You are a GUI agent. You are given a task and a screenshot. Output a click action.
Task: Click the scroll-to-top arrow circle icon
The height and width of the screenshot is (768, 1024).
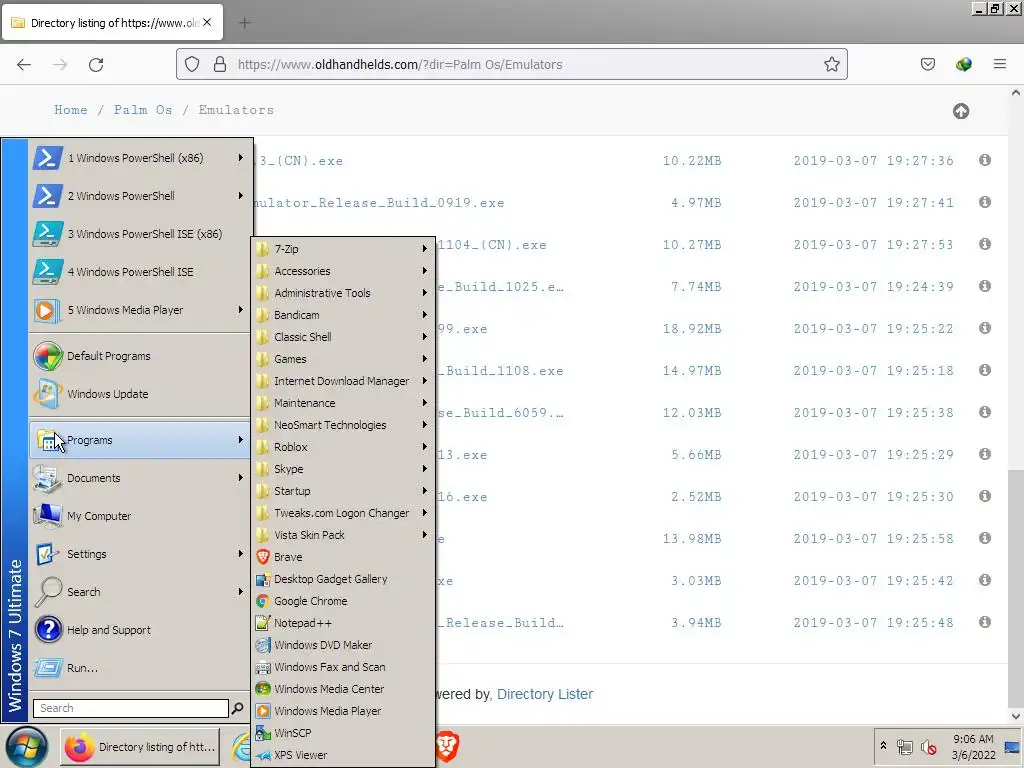point(961,111)
